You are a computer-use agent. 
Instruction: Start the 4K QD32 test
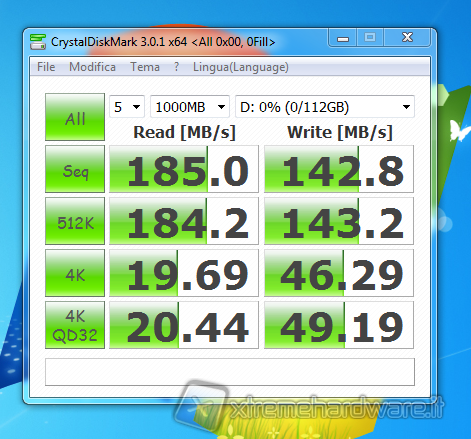[x=75, y=325]
